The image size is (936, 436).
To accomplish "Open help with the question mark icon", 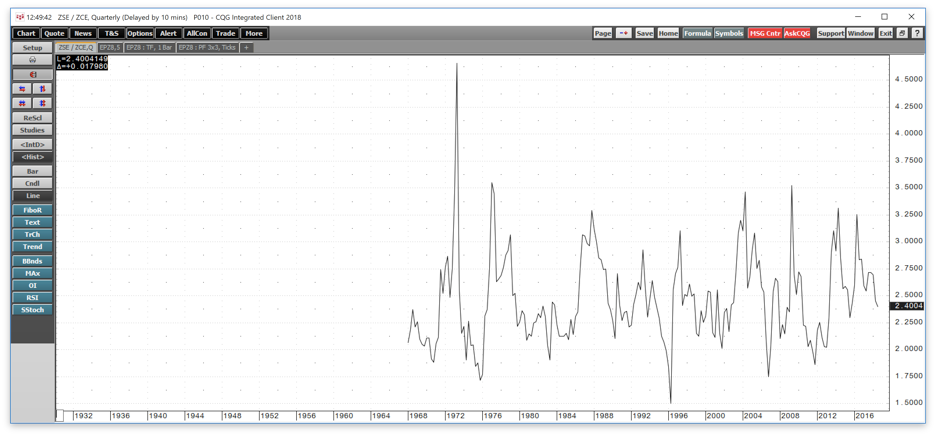I will tap(916, 33).
